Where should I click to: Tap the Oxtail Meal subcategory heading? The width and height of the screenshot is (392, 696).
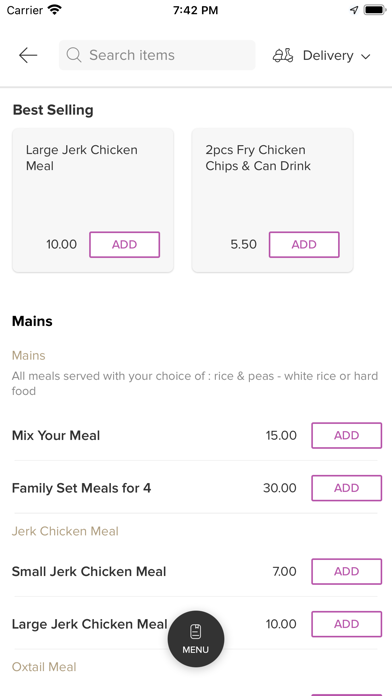pyautogui.click(x=44, y=667)
